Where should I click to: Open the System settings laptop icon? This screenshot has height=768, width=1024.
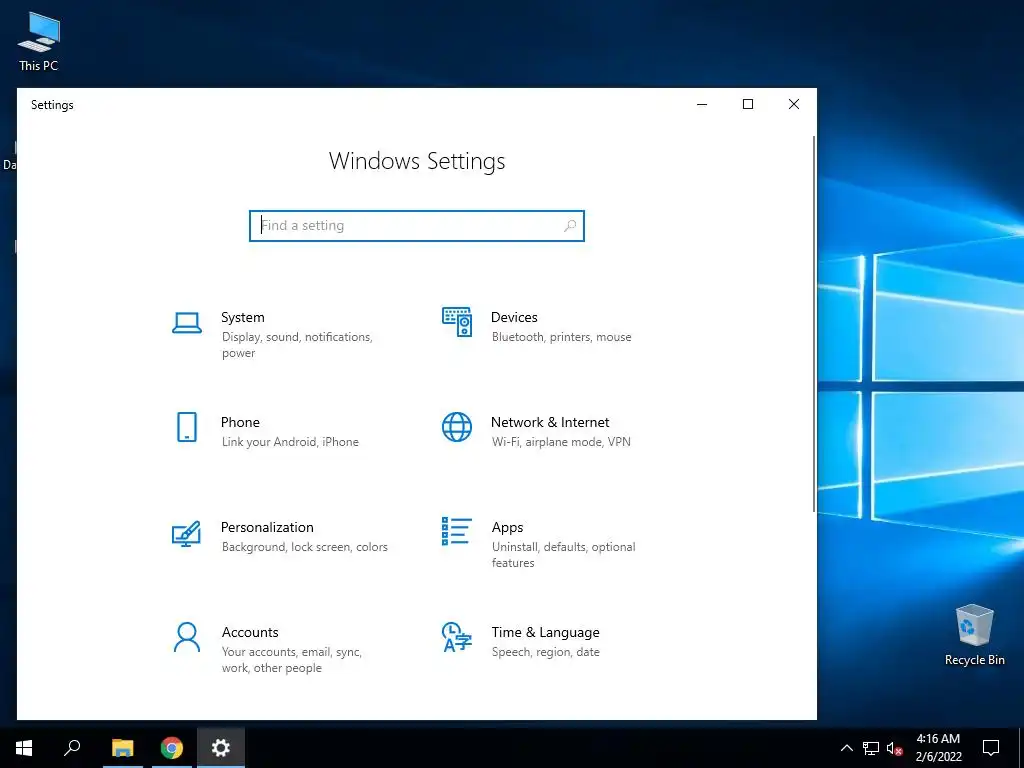point(187,323)
